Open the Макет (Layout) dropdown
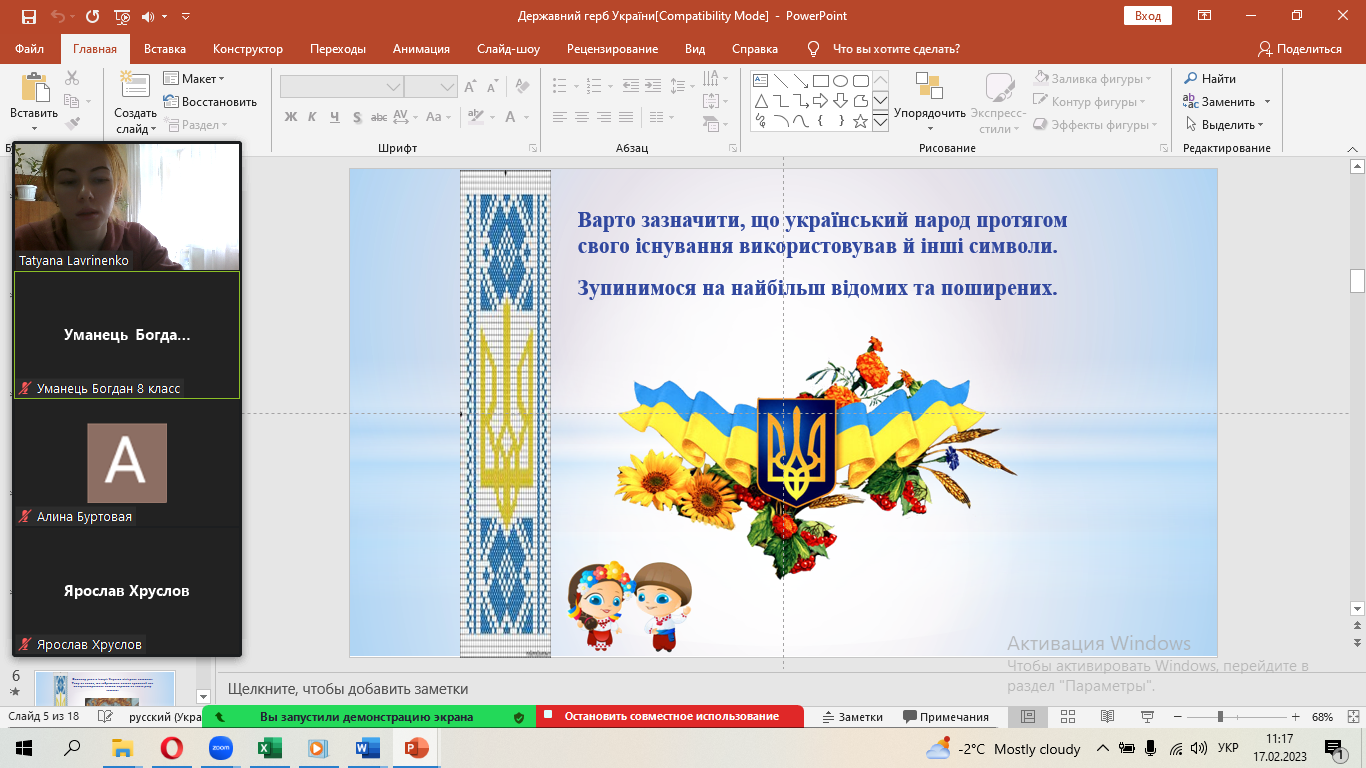This screenshot has width=1366, height=768. tap(194, 79)
